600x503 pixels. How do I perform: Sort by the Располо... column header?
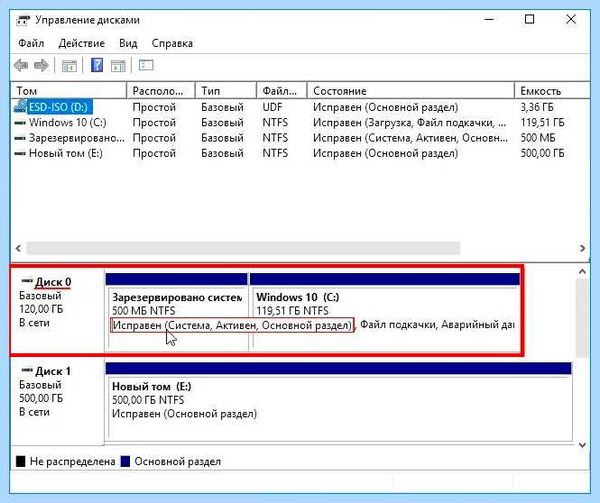(161, 91)
